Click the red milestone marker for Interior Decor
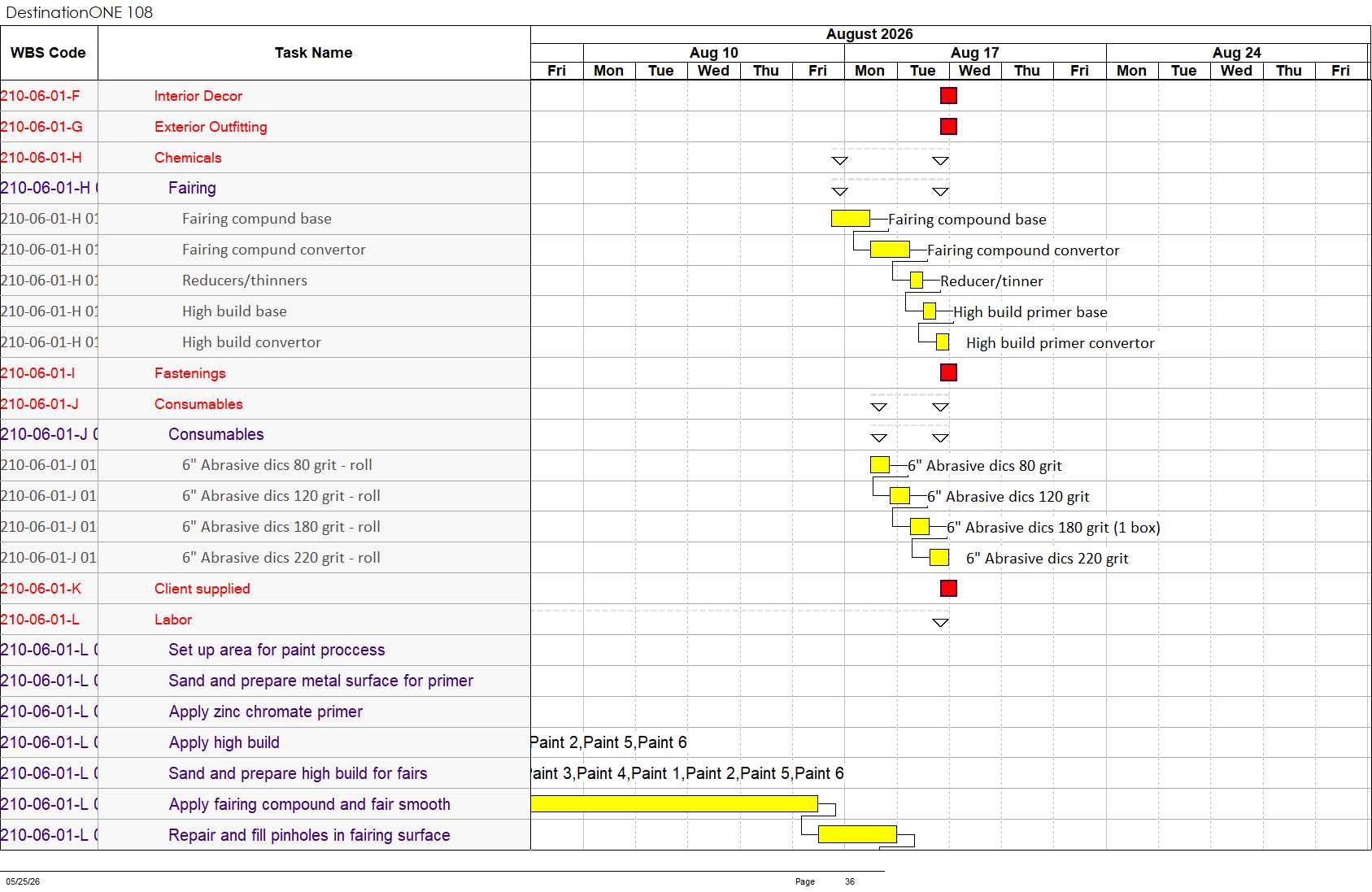Screen dimensions: 1372x892 (x=948, y=96)
